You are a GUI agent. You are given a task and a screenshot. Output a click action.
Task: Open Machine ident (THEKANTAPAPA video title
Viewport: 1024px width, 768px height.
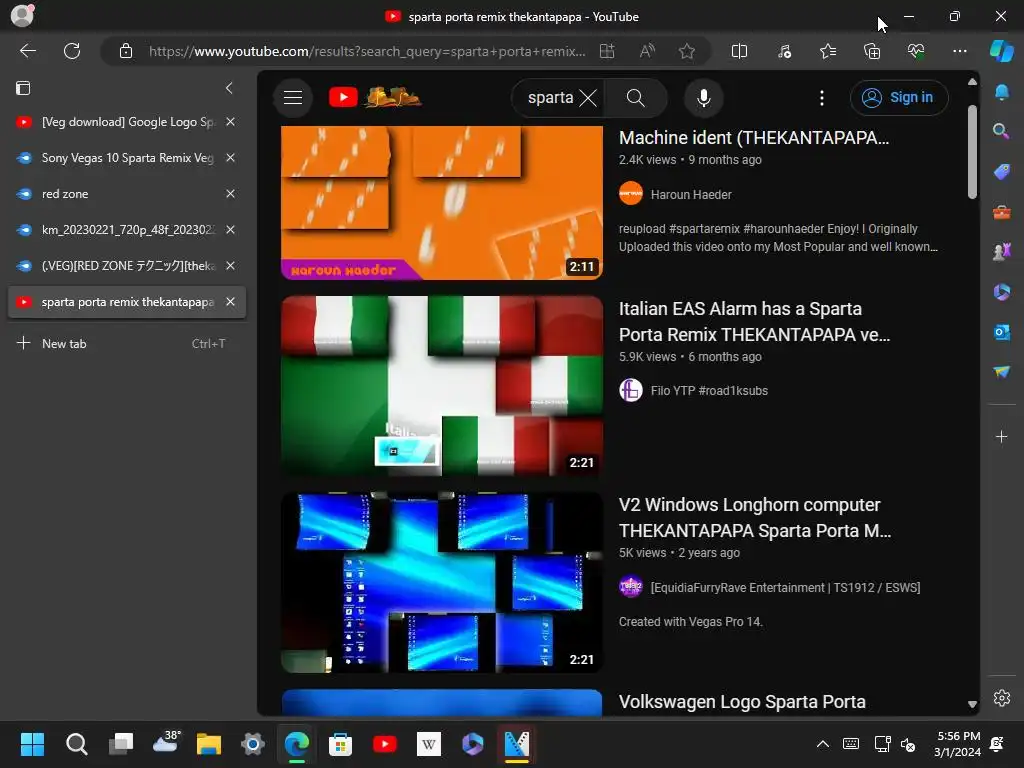(x=754, y=138)
